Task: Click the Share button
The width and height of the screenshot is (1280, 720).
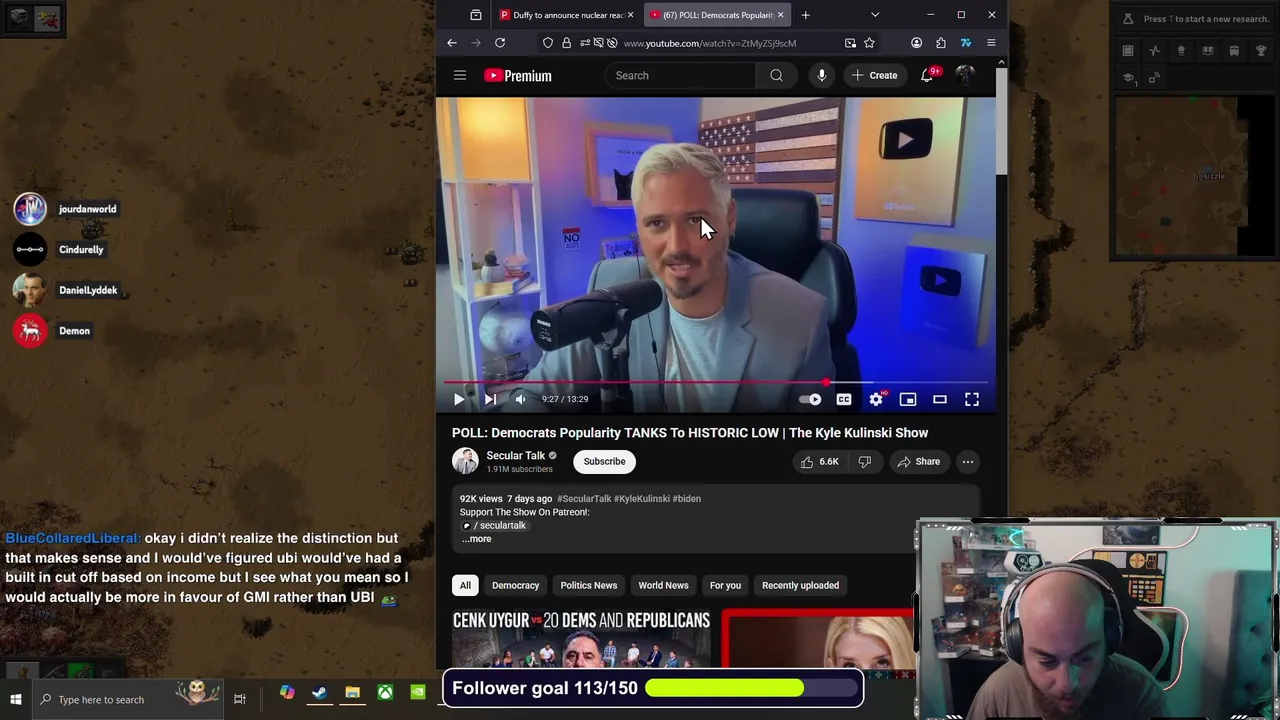Action: [x=918, y=462]
